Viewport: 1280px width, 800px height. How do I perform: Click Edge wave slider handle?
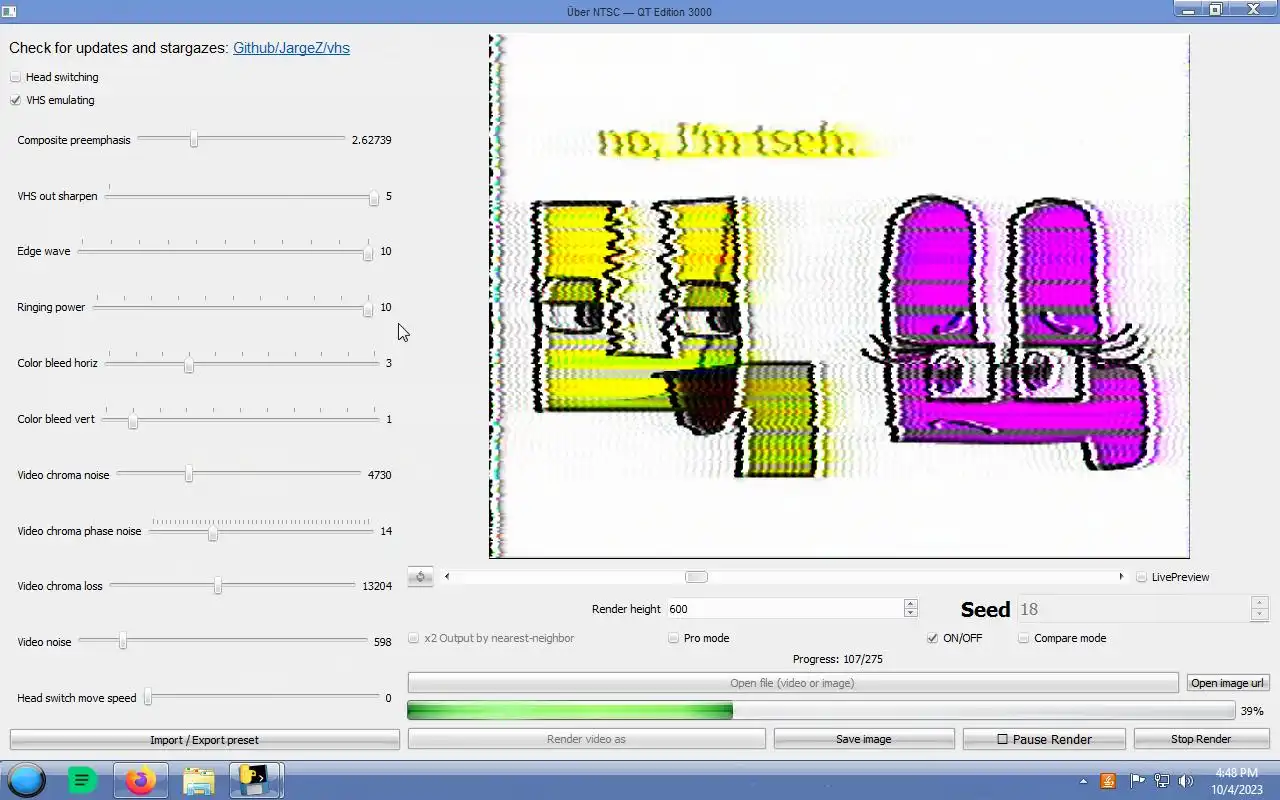click(x=368, y=253)
